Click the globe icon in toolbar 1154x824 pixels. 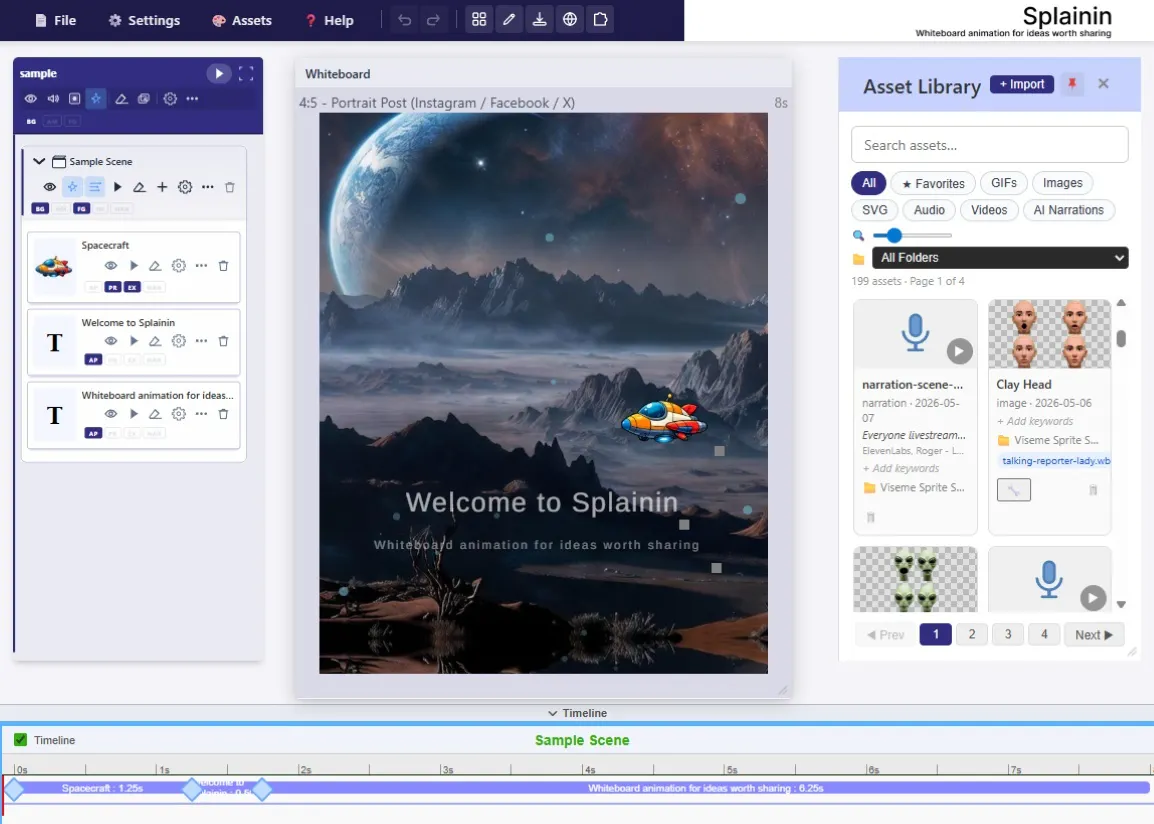pyautogui.click(x=570, y=20)
